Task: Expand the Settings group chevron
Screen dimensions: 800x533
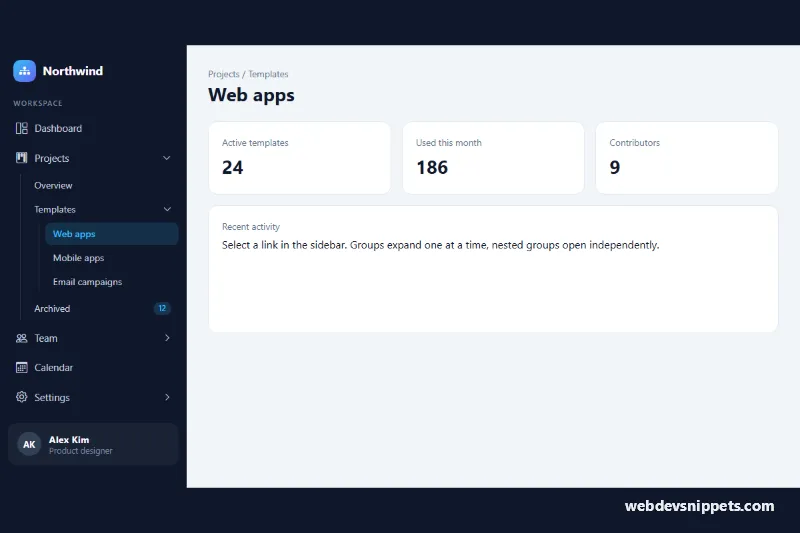Action: (167, 397)
